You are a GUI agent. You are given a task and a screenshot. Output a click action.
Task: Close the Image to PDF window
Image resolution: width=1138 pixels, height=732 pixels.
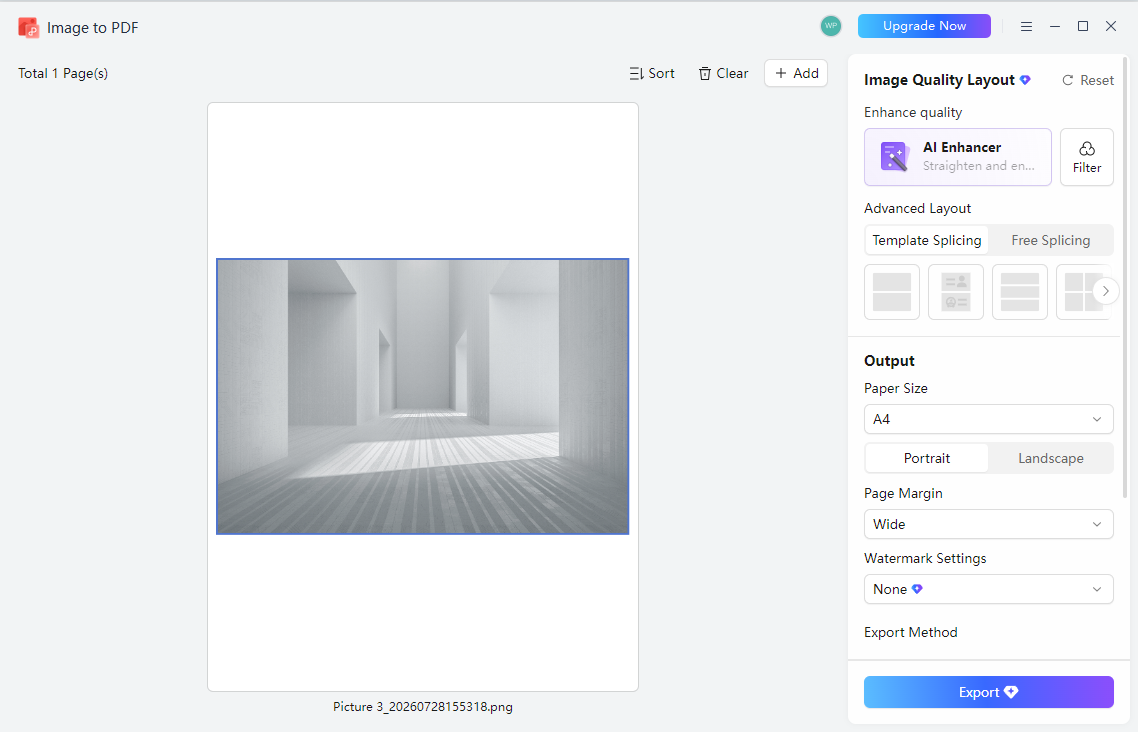tap(1110, 26)
